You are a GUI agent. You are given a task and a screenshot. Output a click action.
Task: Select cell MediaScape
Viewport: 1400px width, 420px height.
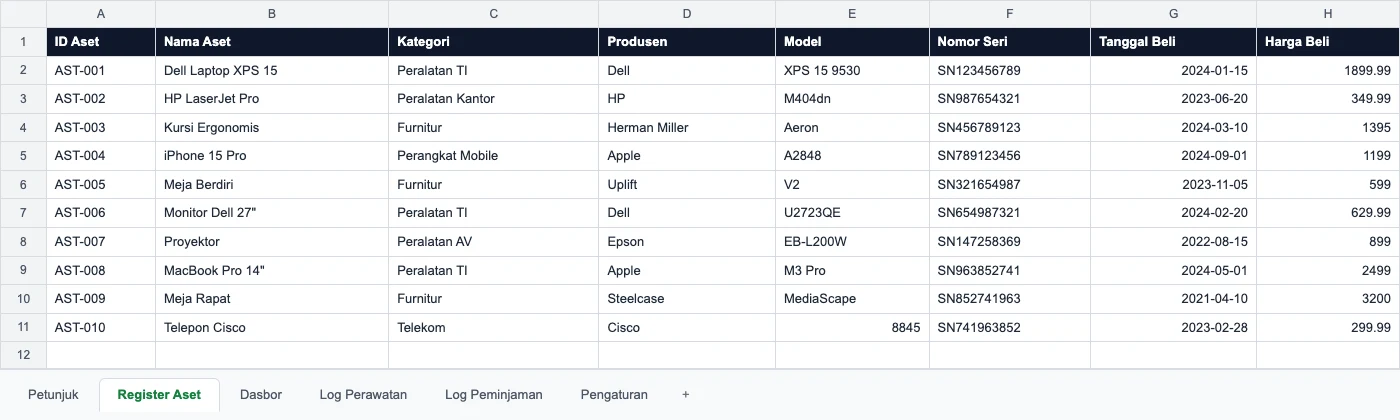852,299
